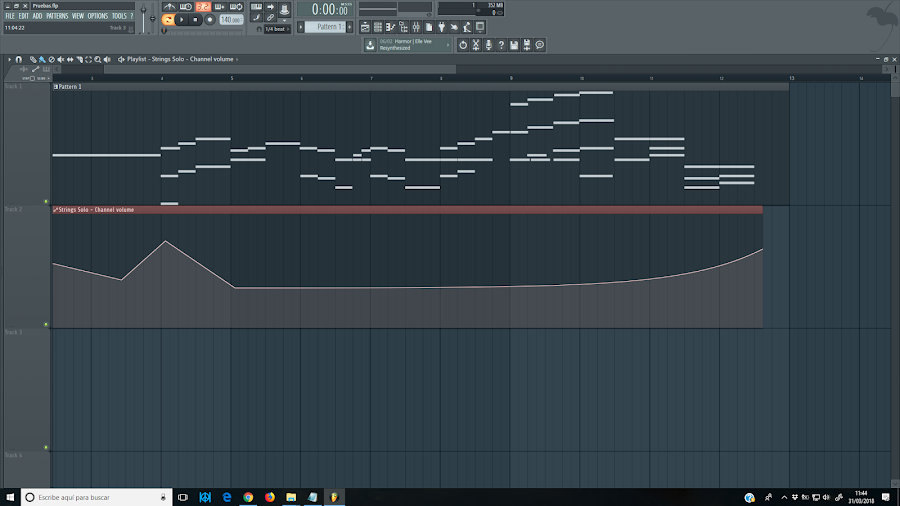
Task: Select the playlist select tool
Action: pyautogui.click(x=88, y=59)
